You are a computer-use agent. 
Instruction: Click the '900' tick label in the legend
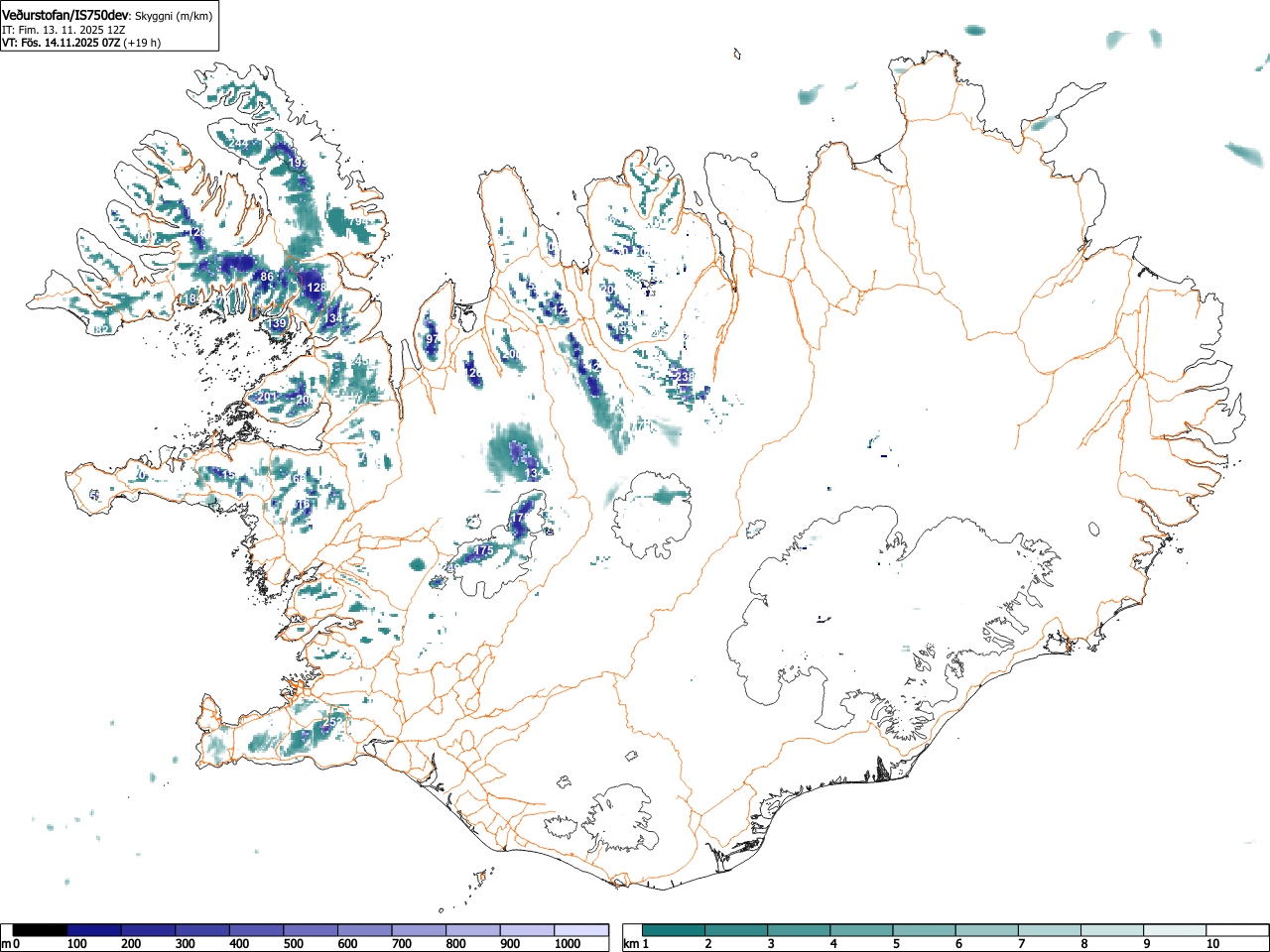pos(510,944)
